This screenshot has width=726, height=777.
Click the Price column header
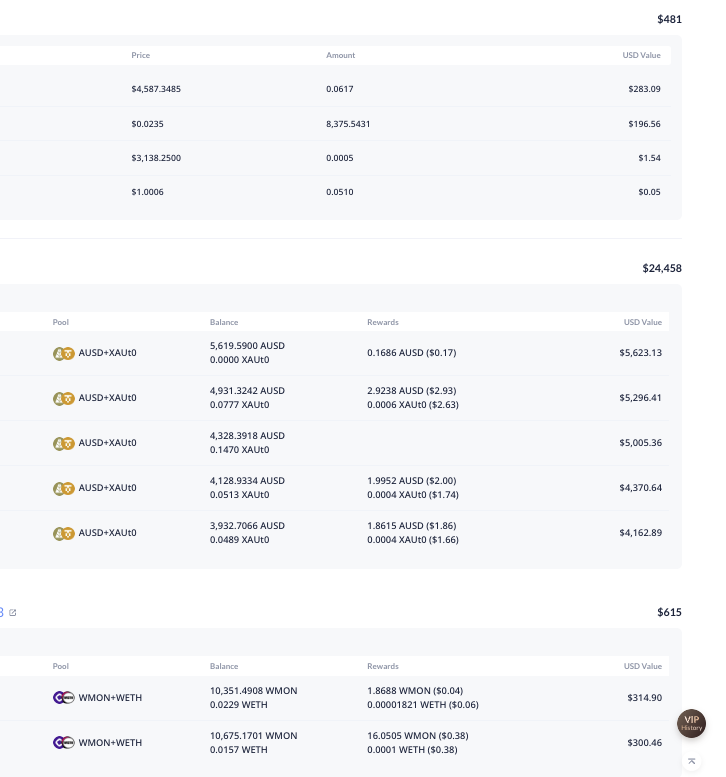pos(141,55)
